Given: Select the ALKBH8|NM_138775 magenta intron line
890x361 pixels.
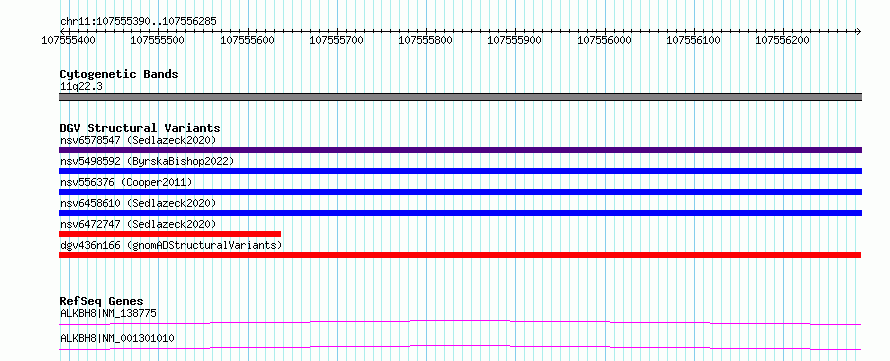Looking at the screenshot, I should click(x=460, y=322).
